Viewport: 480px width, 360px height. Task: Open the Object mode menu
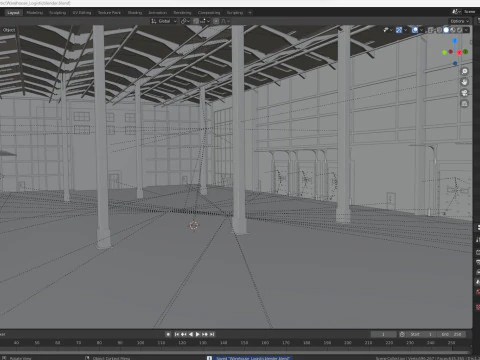click(x=9, y=30)
